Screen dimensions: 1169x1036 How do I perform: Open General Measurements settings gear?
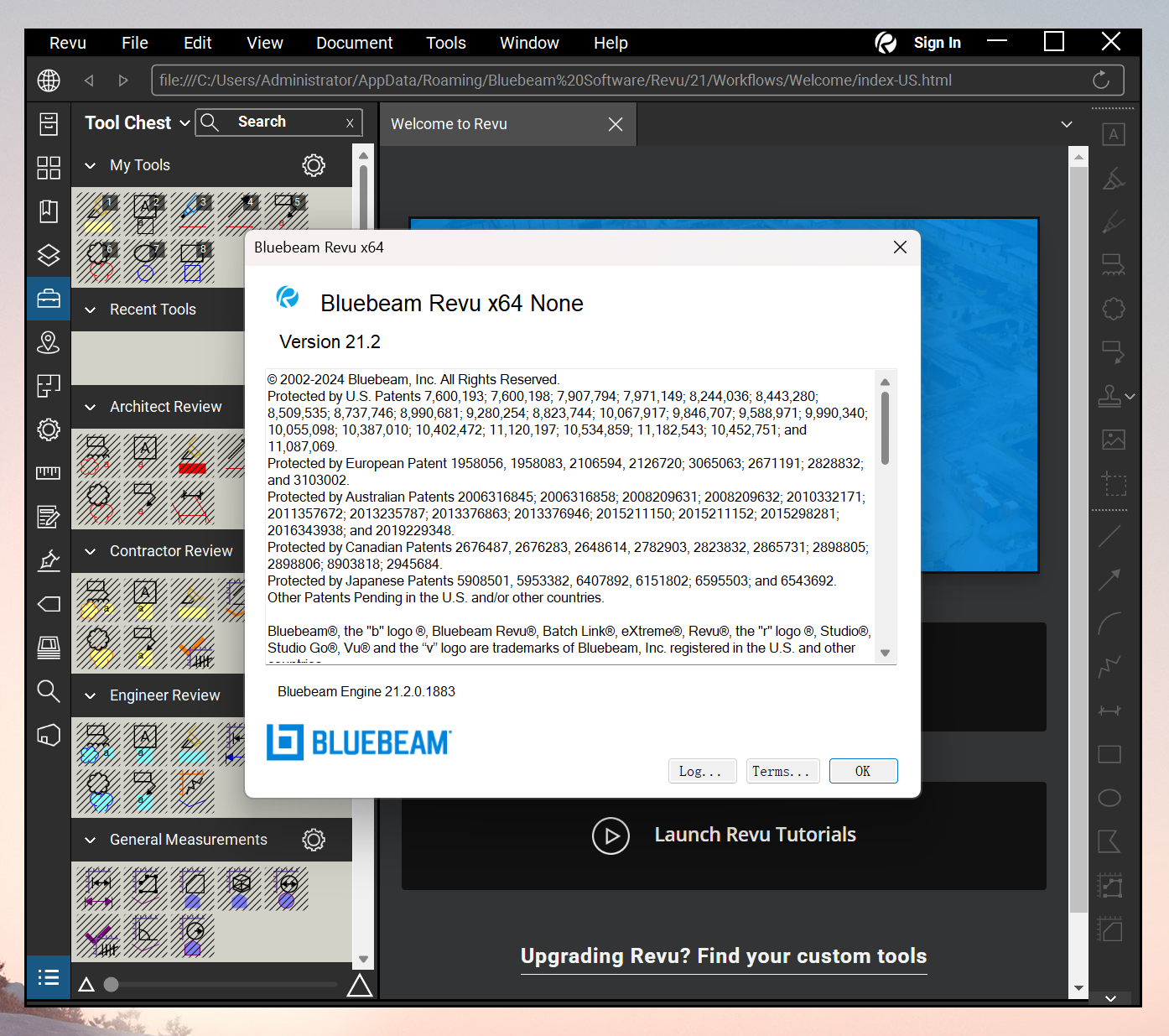pyautogui.click(x=314, y=840)
